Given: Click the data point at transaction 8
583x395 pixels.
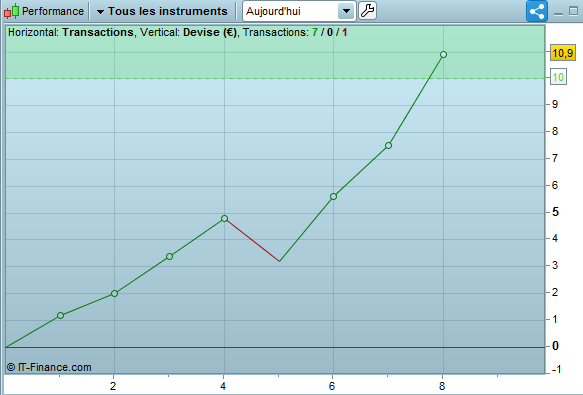Looking at the screenshot, I should (443, 55).
